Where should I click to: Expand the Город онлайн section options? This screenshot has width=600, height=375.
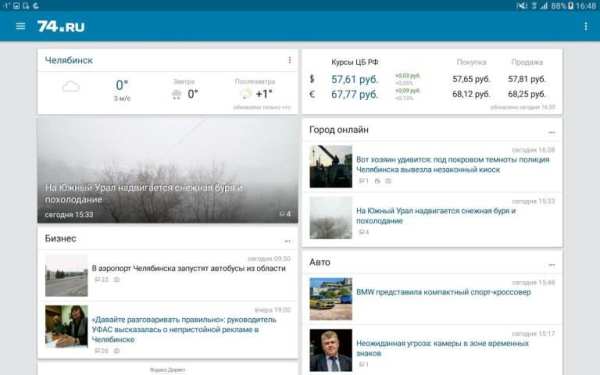551,132
